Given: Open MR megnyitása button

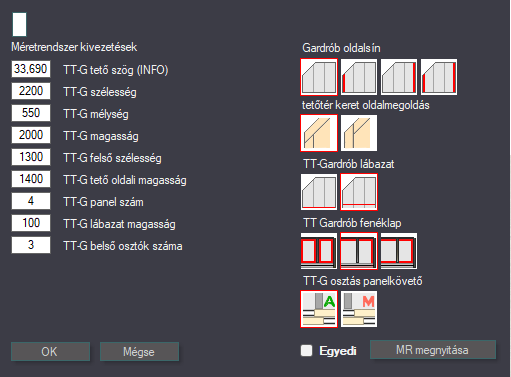Looking at the screenshot, I should (x=433, y=350).
